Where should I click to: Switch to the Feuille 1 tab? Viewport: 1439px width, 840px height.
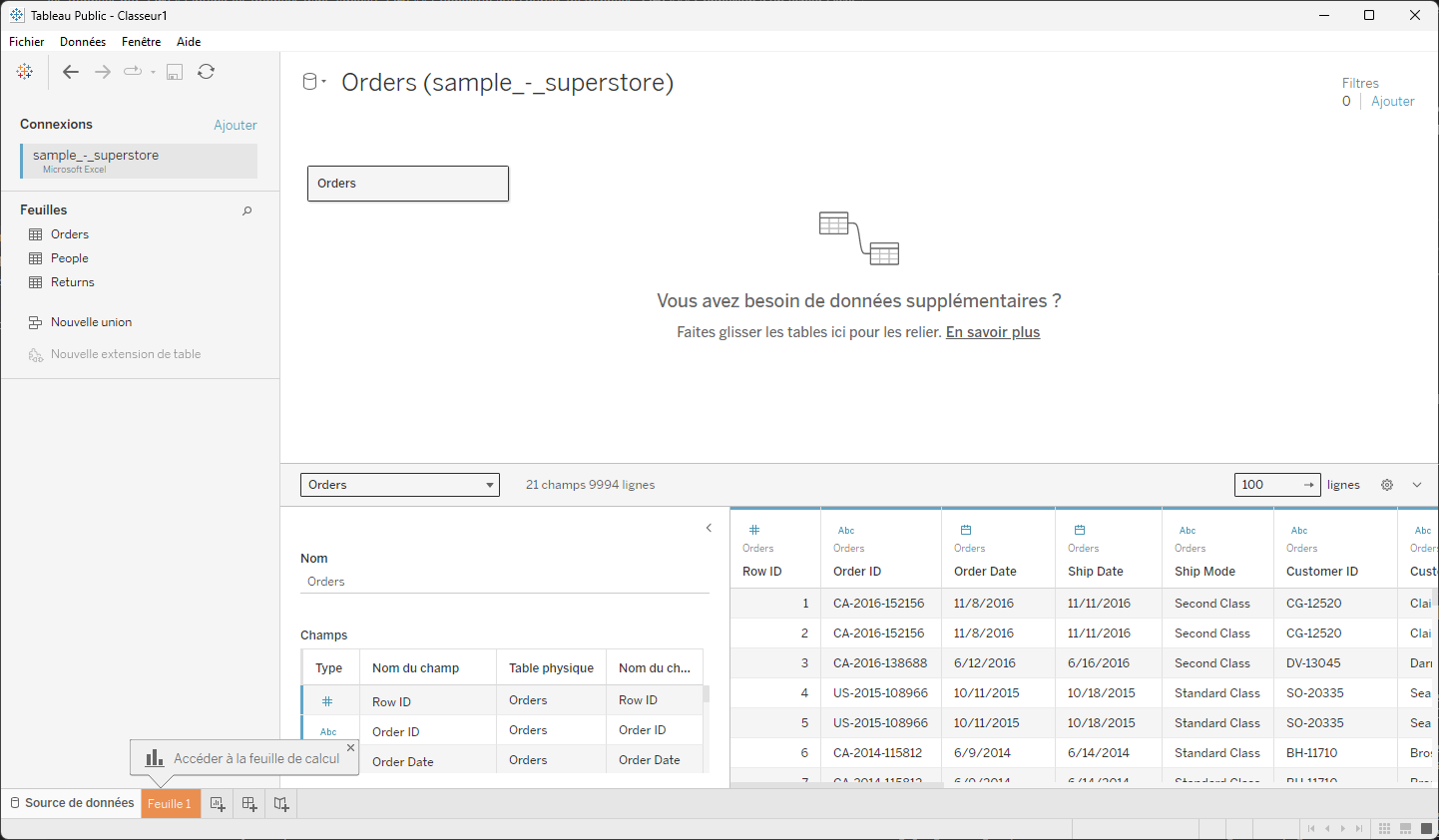click(x=171, y=804)
